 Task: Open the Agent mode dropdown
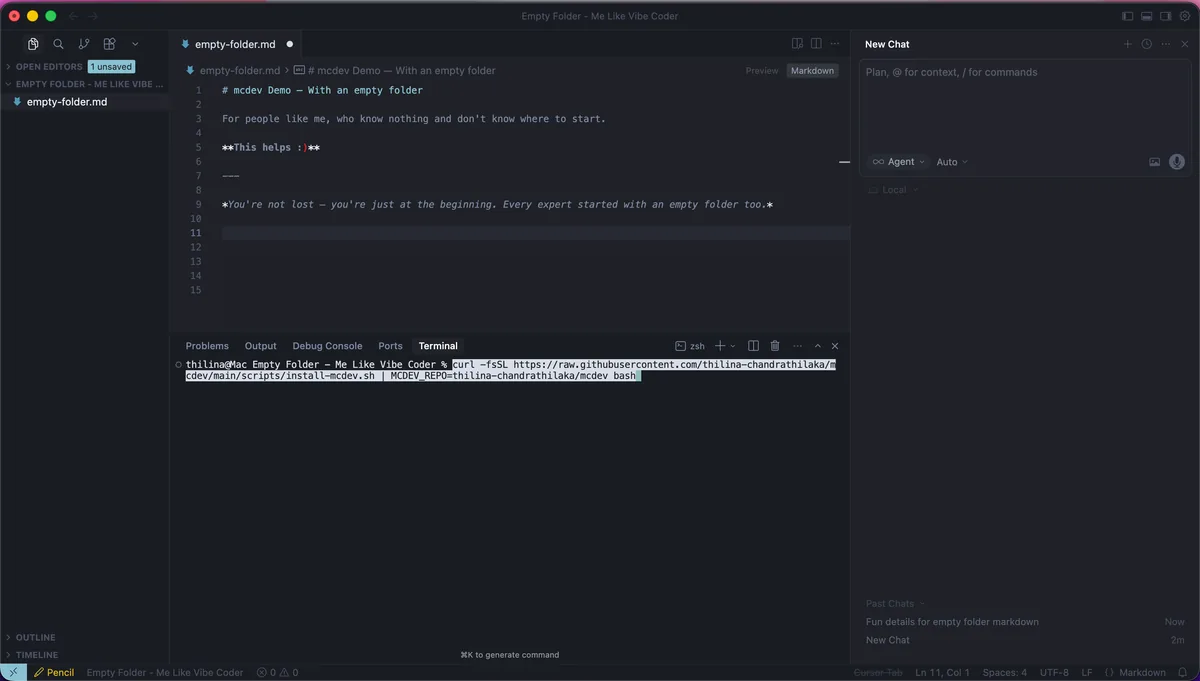[898, 162]
